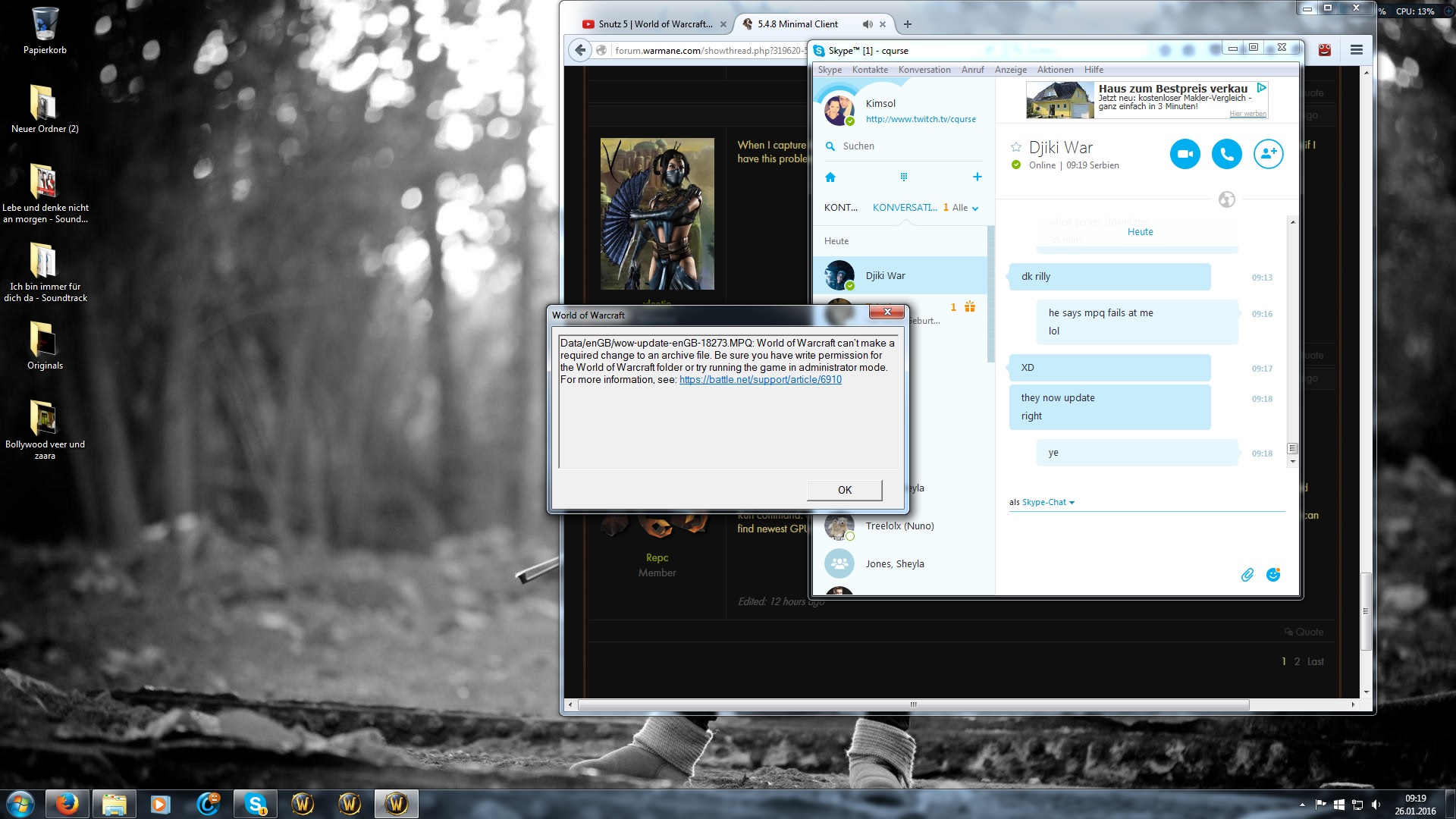
Task: Open Skype from the taskbar
Action: (x=256, y=804)
